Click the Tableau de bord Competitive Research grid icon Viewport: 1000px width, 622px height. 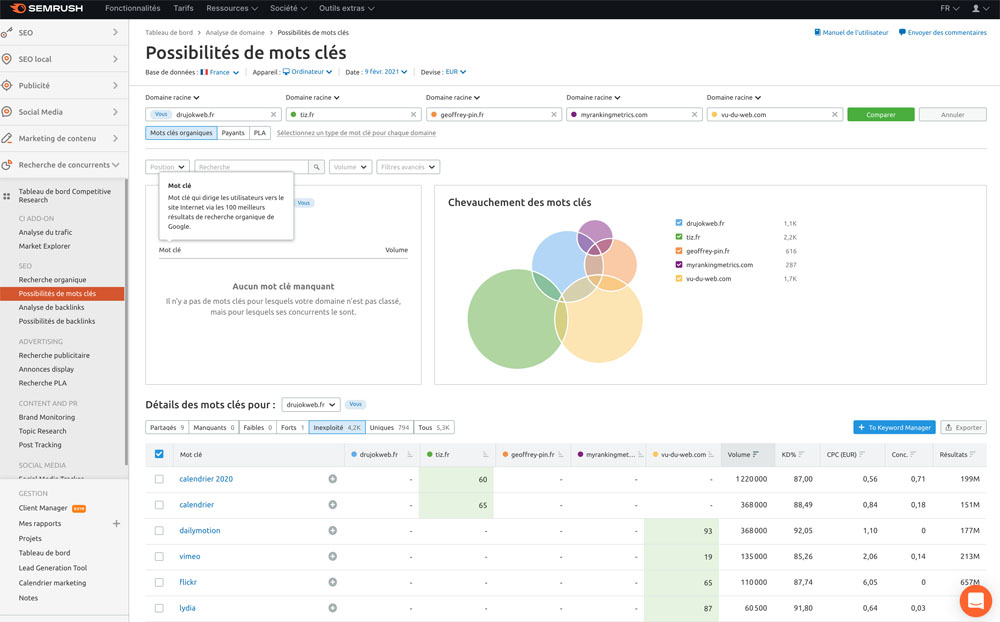[6, 196]
